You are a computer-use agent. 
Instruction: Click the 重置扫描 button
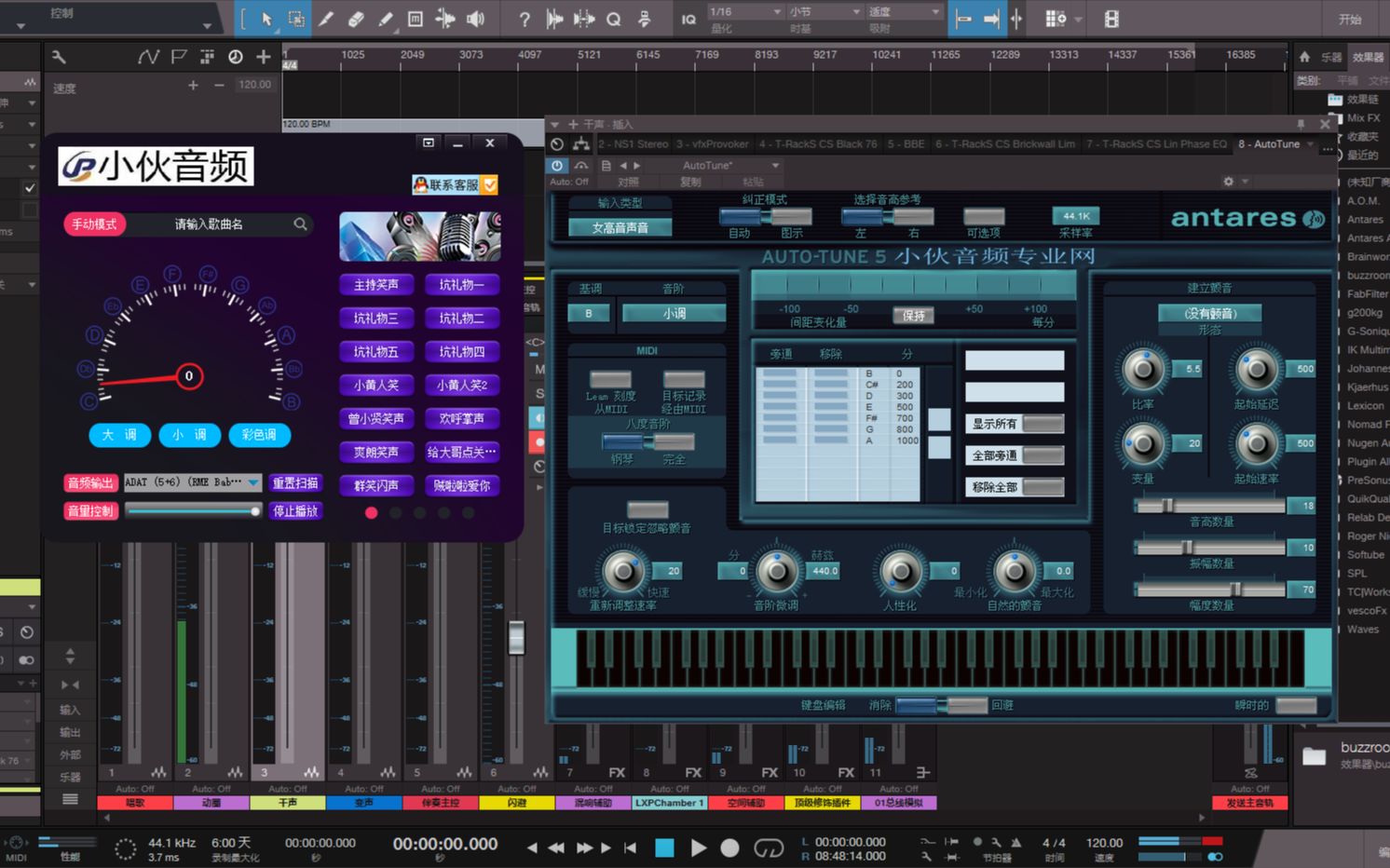295,482
